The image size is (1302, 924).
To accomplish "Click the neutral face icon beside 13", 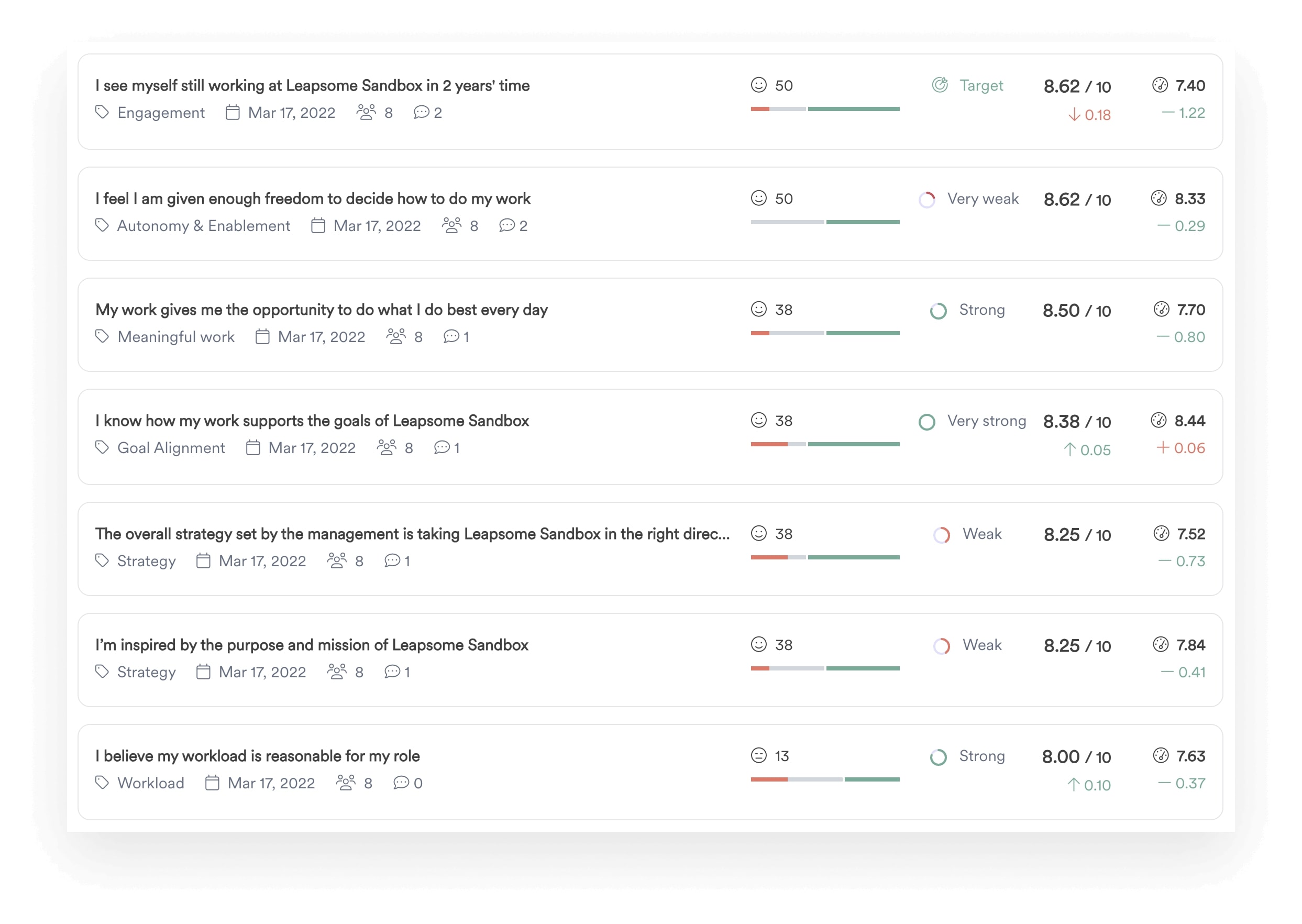I will point(759,755).
